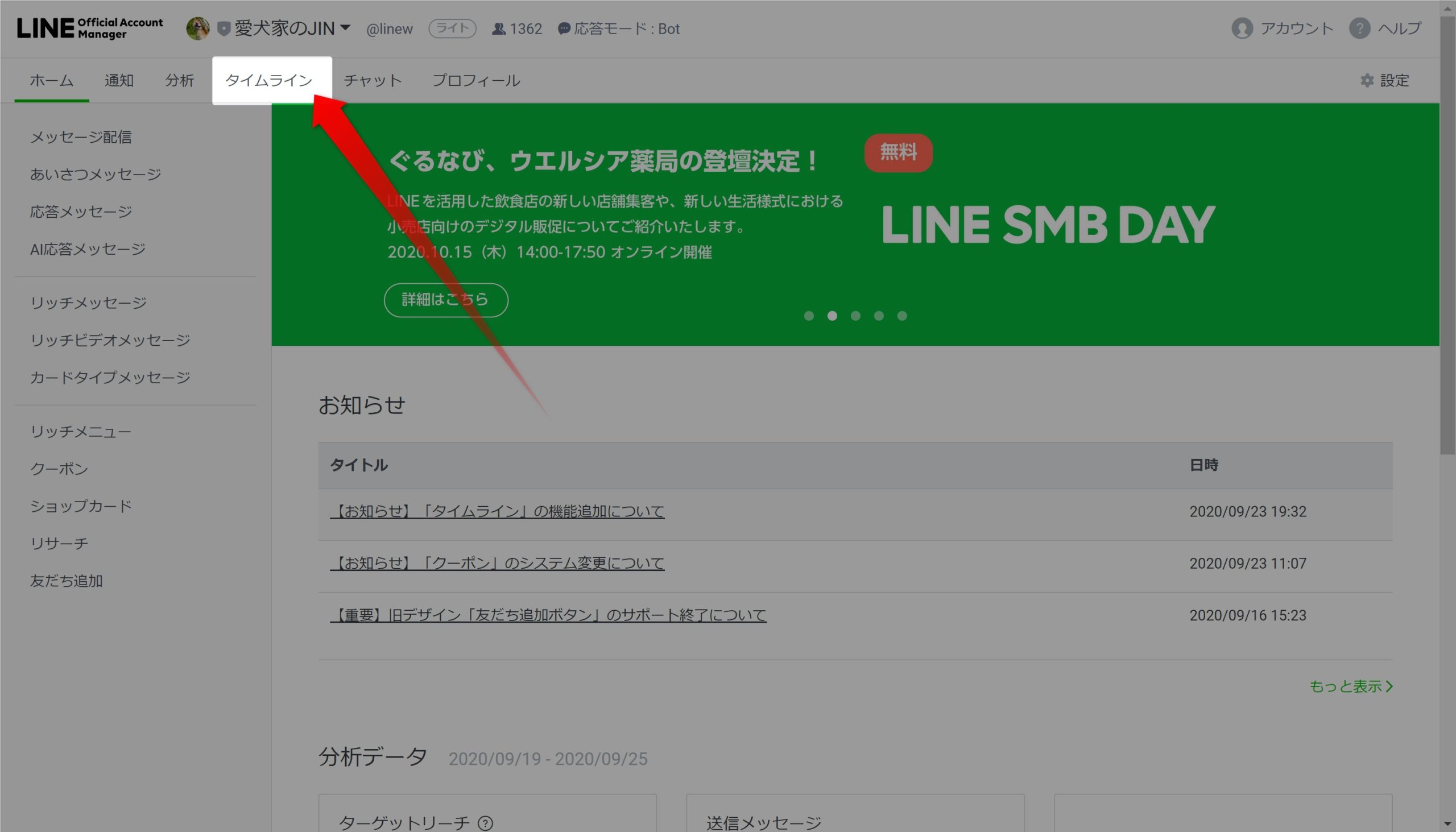Click the LINE Official Account Manager logo
Screen dimensions: 1456x832
coord(90,28)
